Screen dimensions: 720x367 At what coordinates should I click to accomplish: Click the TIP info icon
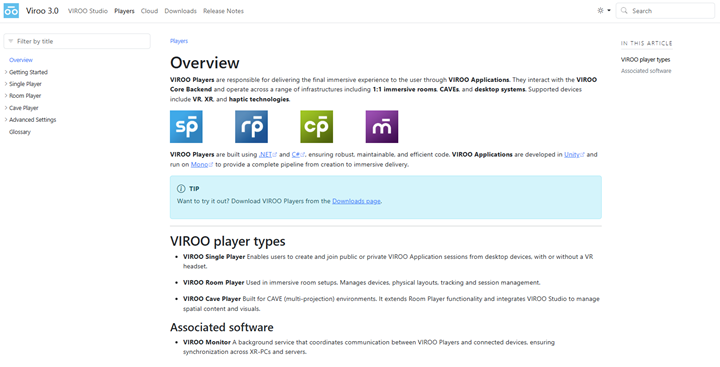[x=181, y=189]
